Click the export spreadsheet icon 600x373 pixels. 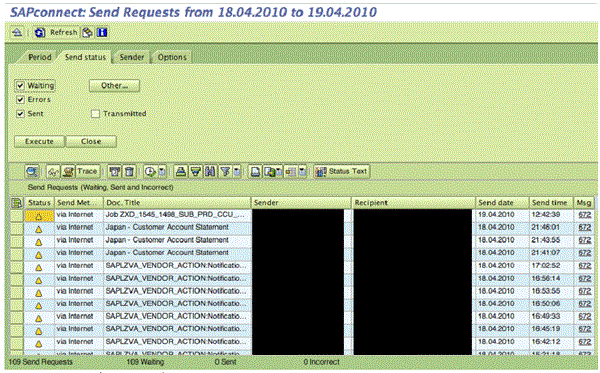pyautogui.click(x=270, y=172)
